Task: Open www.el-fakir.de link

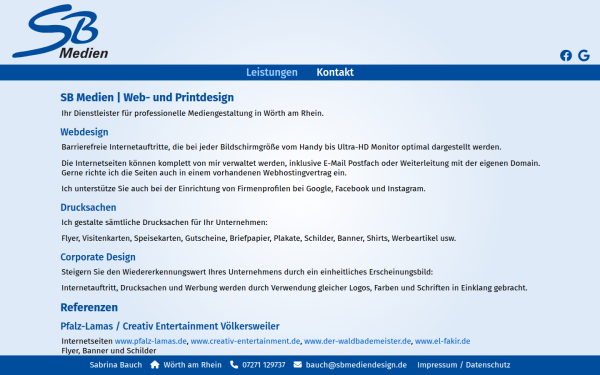Action: (x=442, y=341)
